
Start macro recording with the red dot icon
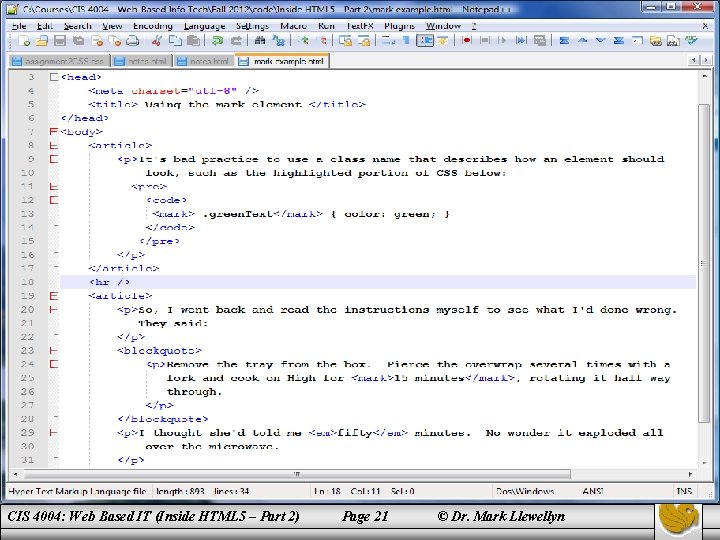467,41
